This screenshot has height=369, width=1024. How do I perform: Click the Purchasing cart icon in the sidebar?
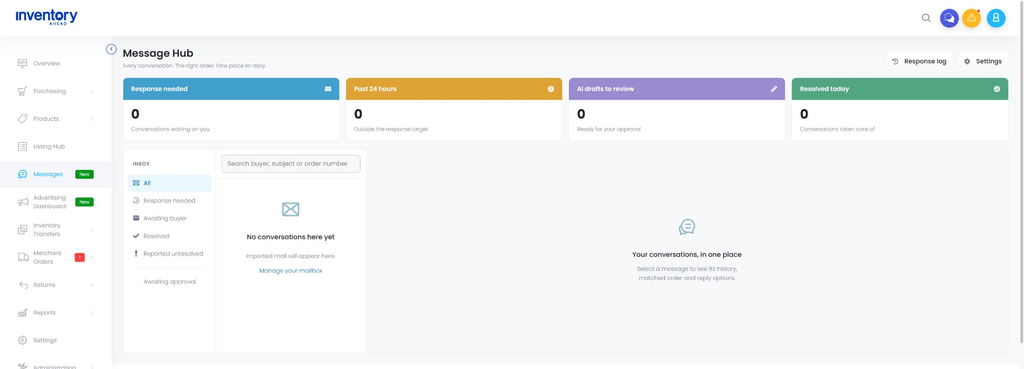click(23, 91)
